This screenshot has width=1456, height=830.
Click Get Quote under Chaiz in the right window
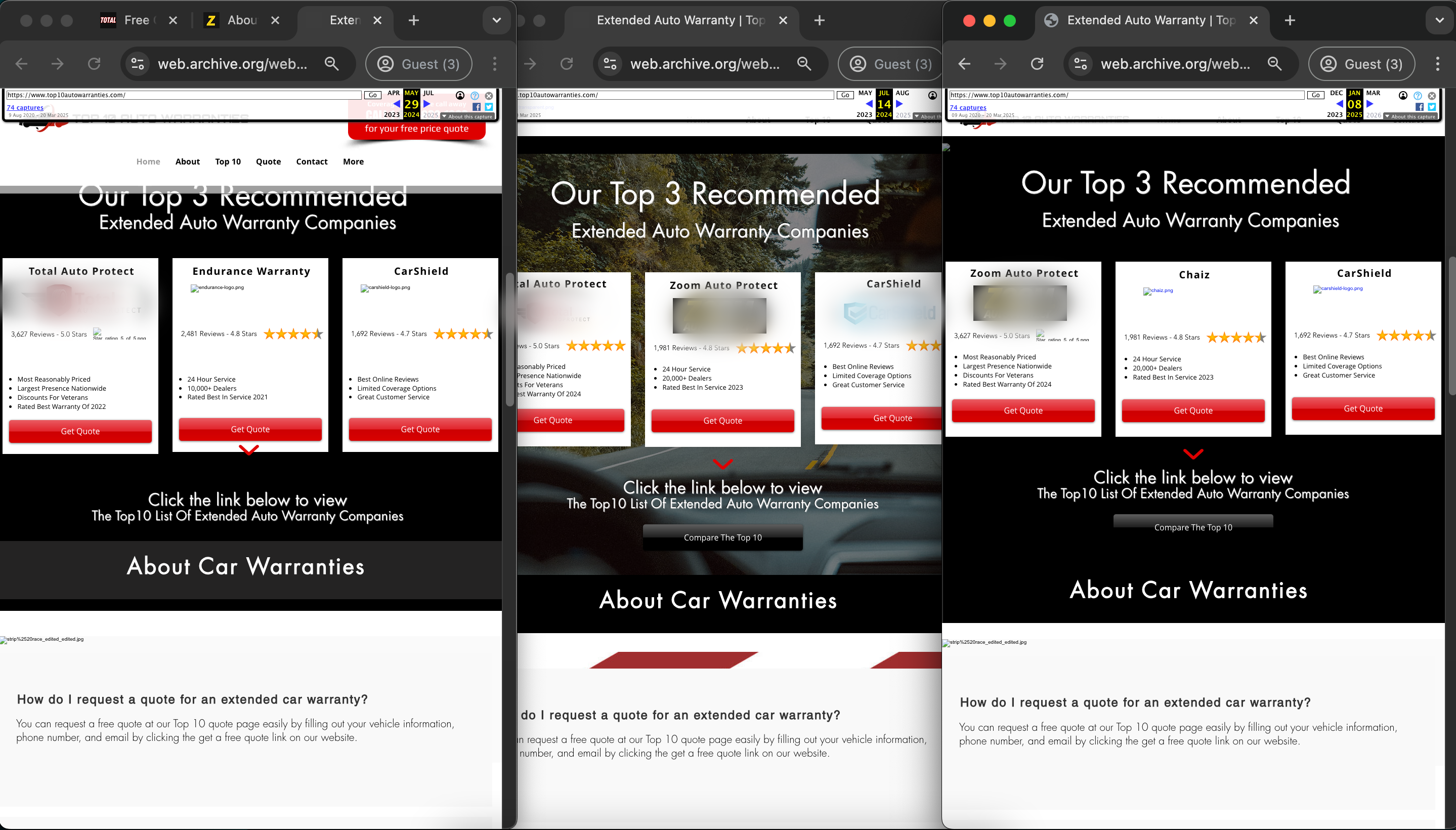click(x=1193, y=410)
